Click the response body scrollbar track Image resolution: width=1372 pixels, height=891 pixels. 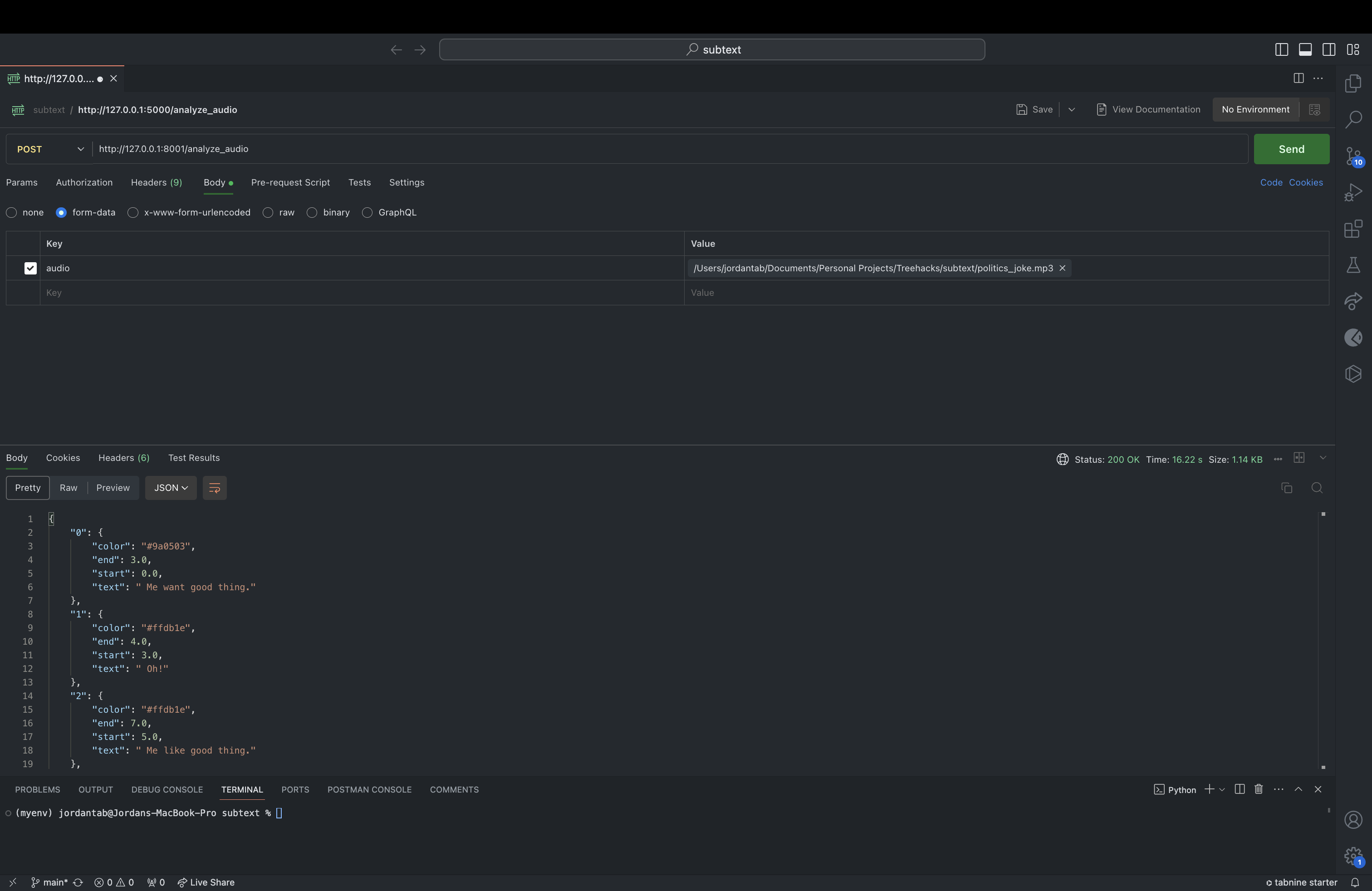[x=1323, y=640]
